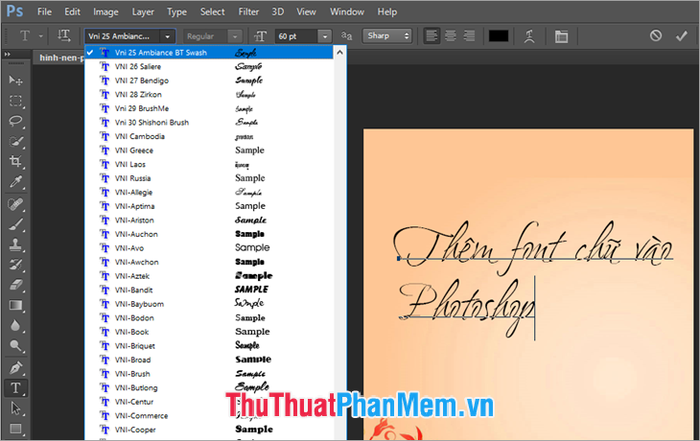Open the black text color swatch
Screen dimensions: 700x441
pos(498,36)
